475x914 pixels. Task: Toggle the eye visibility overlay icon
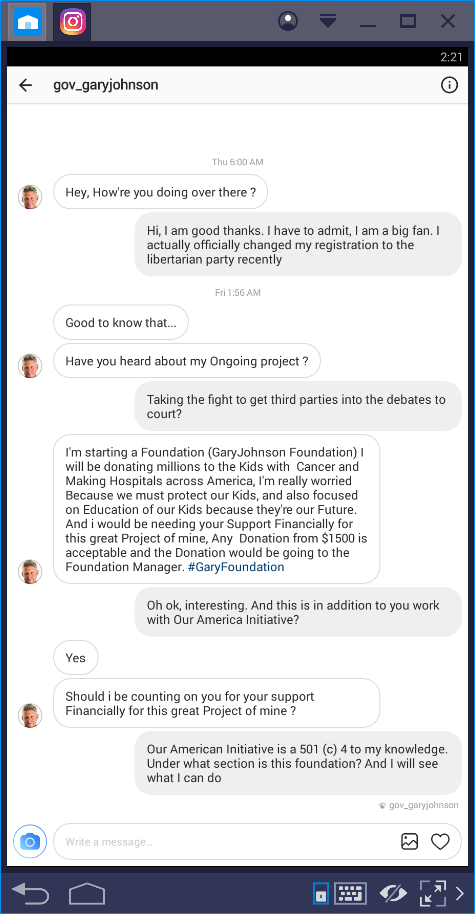coord(393,893)
